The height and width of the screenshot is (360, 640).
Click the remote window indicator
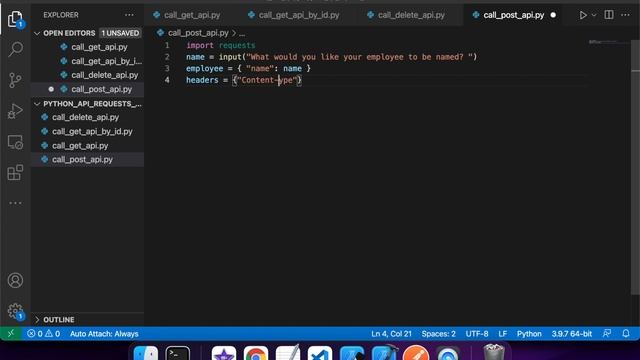[x=11, y=333]
